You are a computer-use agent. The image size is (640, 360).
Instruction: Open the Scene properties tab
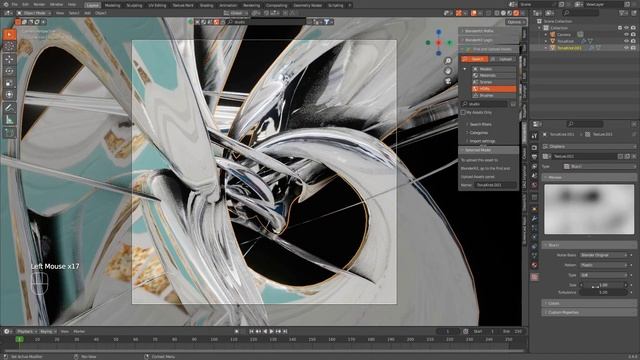pos(534,176)
